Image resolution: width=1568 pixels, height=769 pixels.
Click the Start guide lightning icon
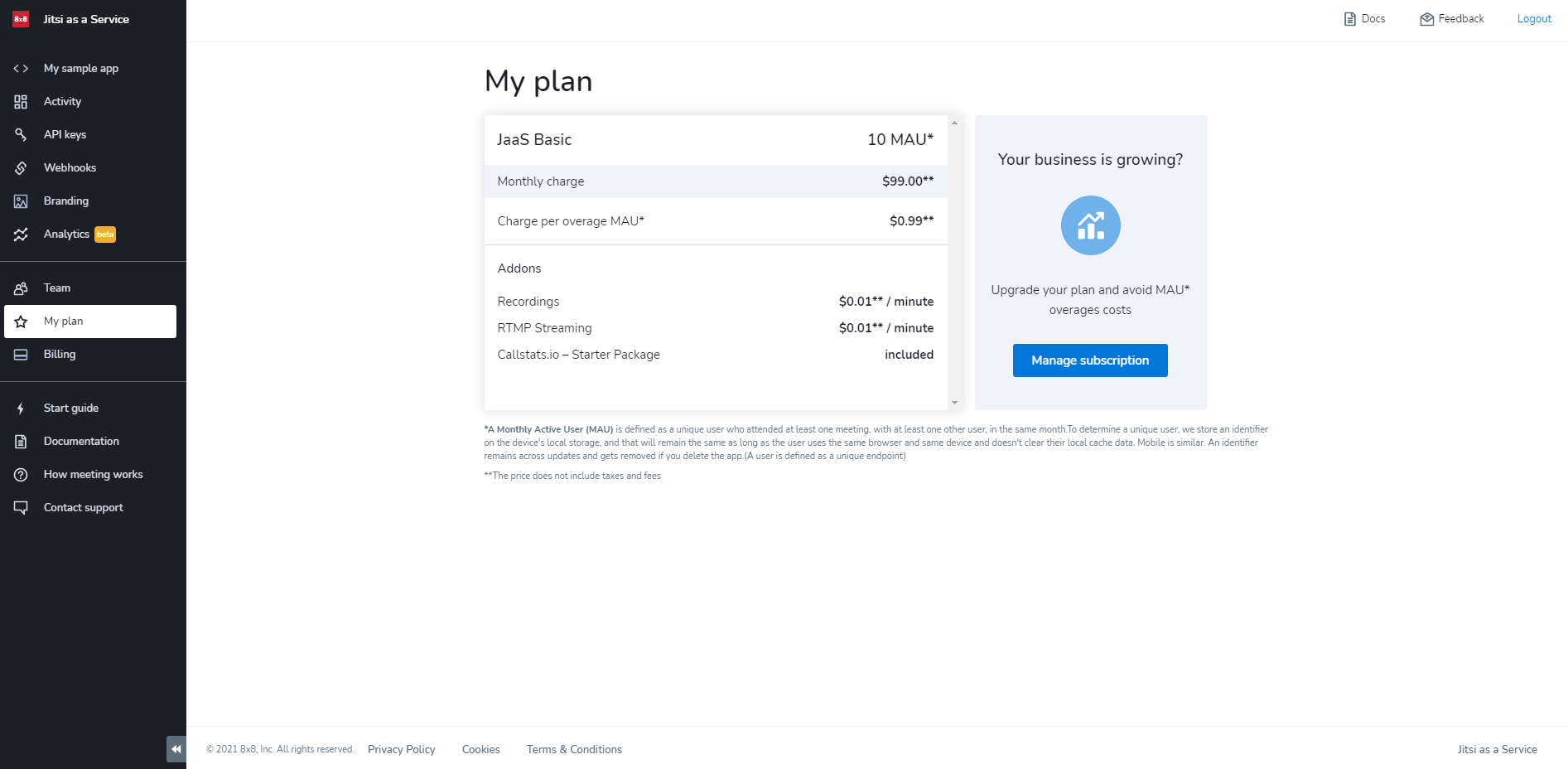pos(21,409)
